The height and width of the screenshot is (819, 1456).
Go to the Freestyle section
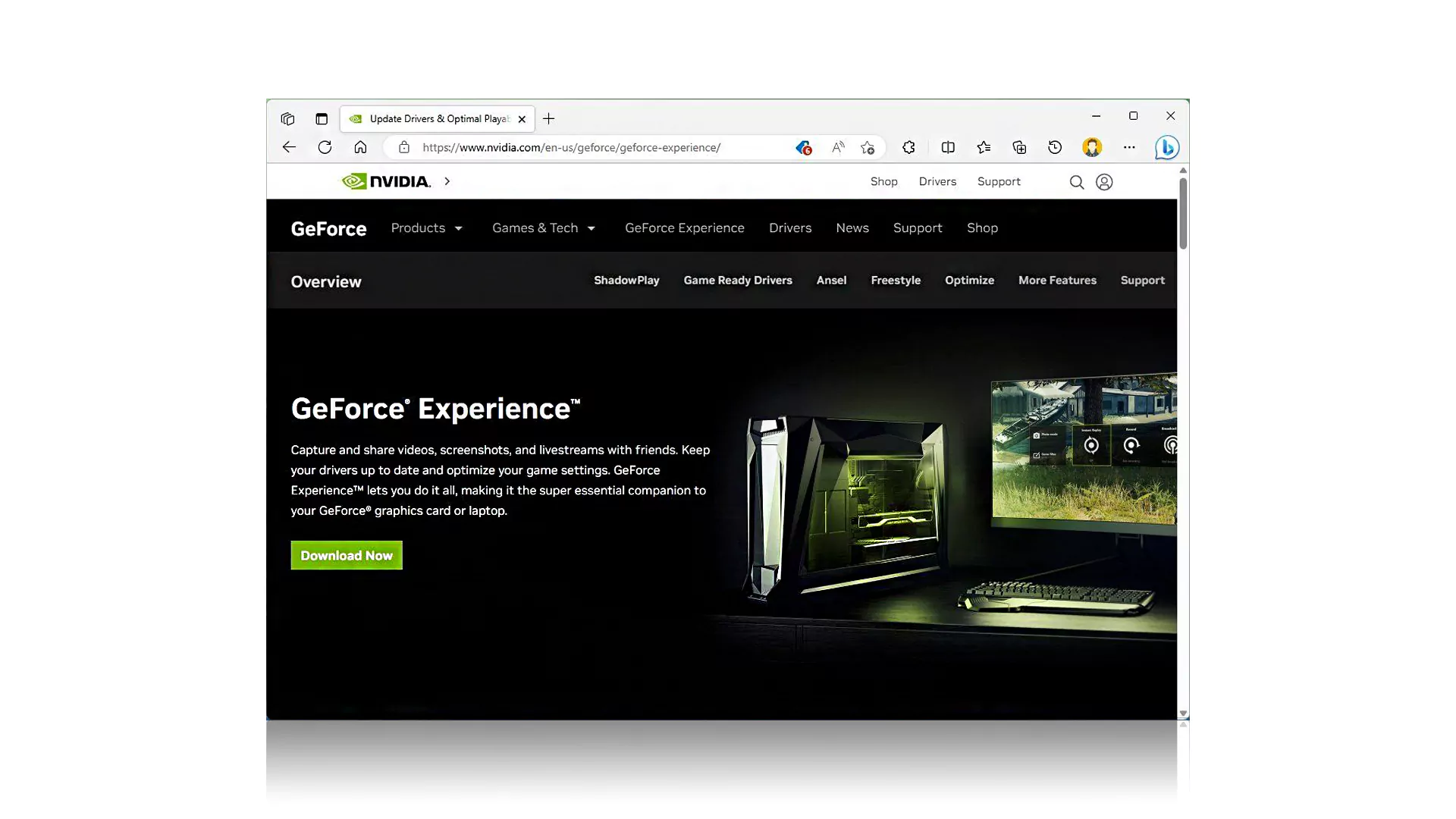(896, 281)
